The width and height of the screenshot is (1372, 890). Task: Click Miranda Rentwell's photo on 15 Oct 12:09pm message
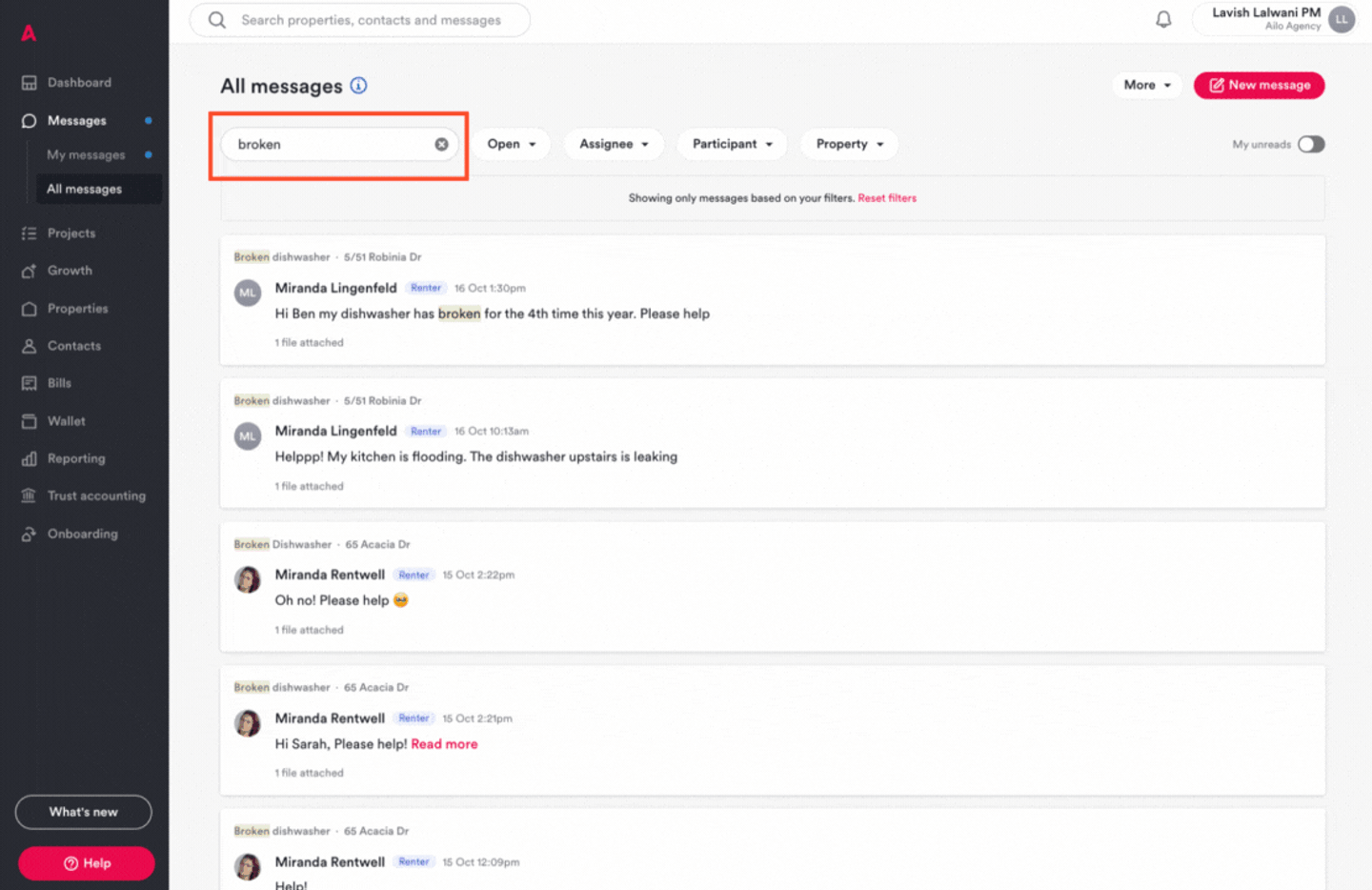[x=248, y=867]
